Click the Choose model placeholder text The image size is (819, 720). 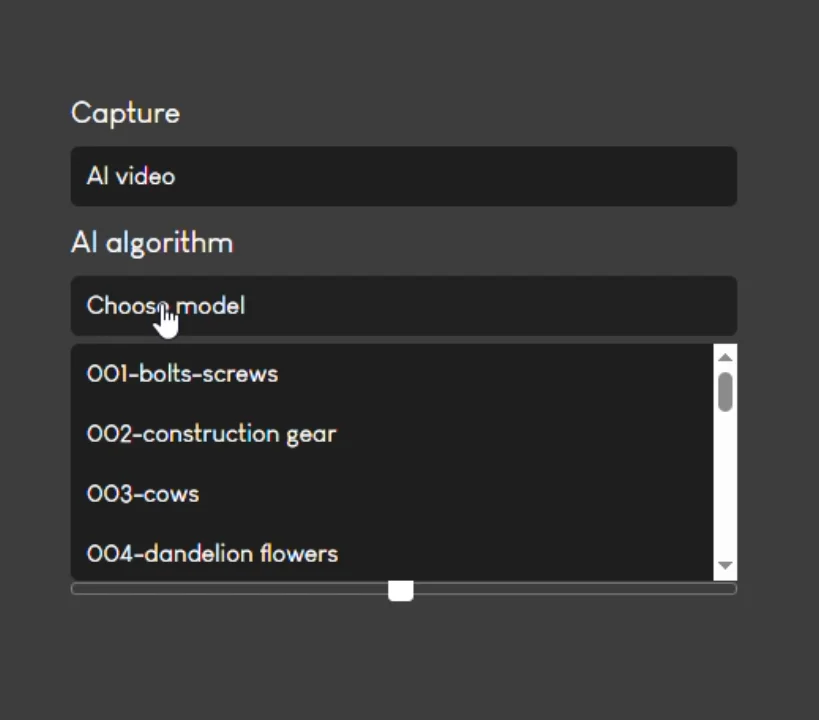[165, 306]
